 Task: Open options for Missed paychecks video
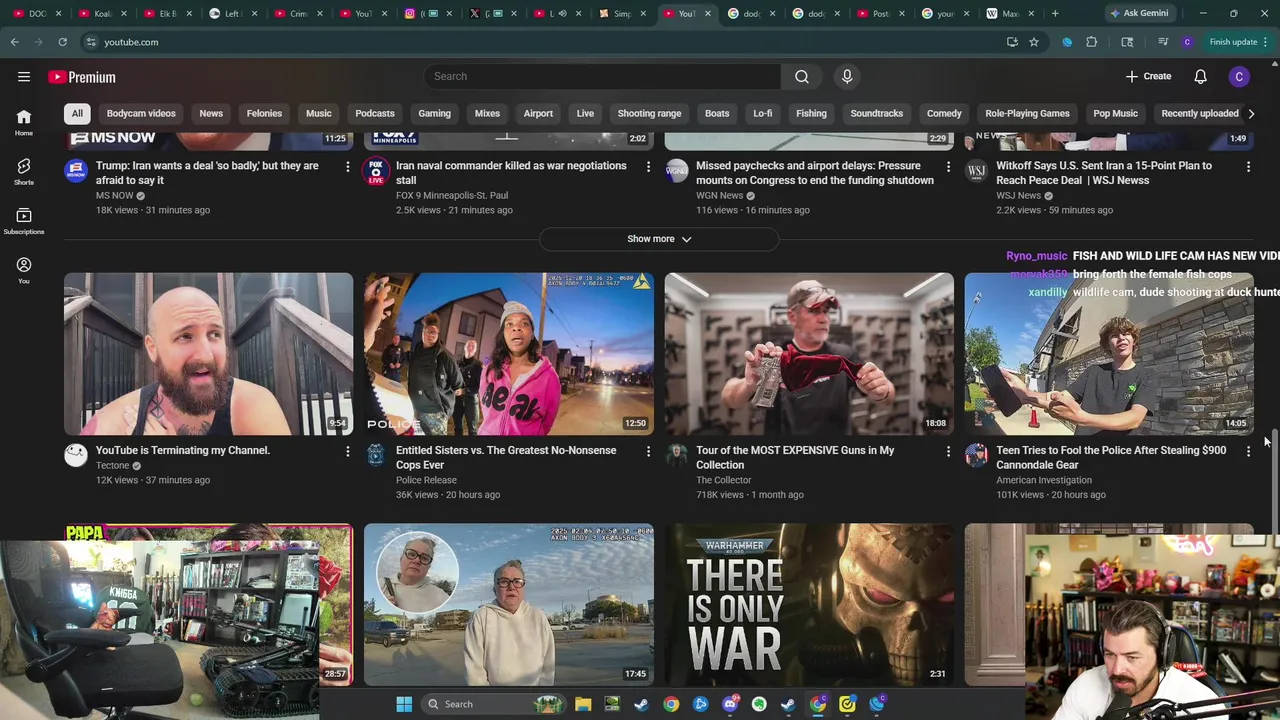tap(948, 167)
